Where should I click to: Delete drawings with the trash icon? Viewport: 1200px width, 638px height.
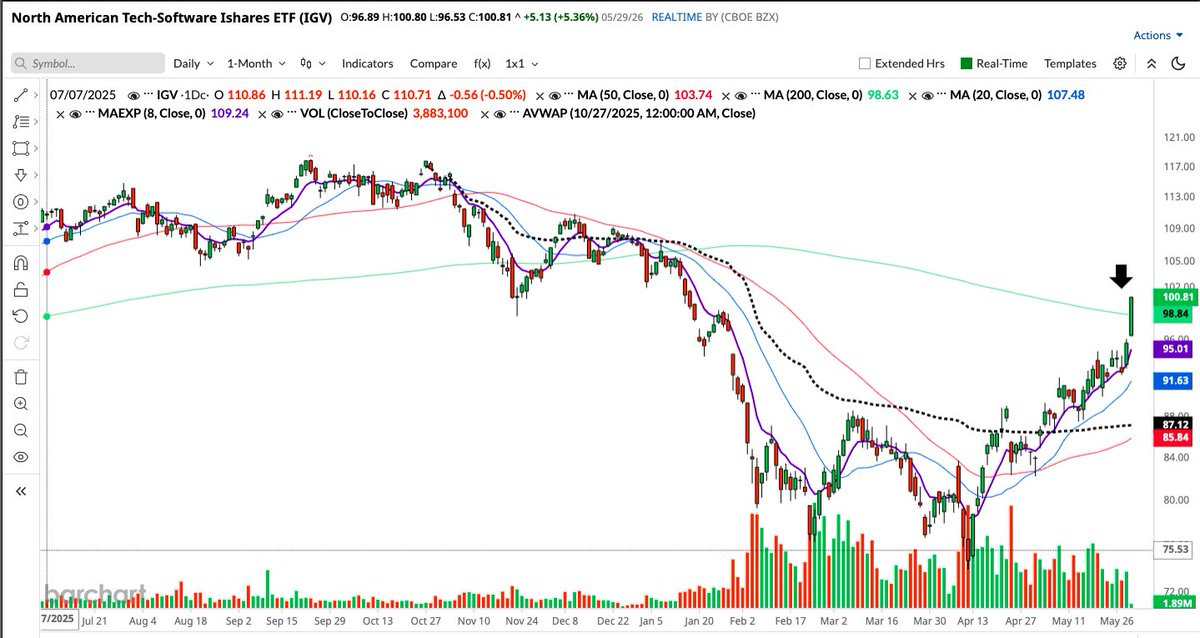point(21,377)
